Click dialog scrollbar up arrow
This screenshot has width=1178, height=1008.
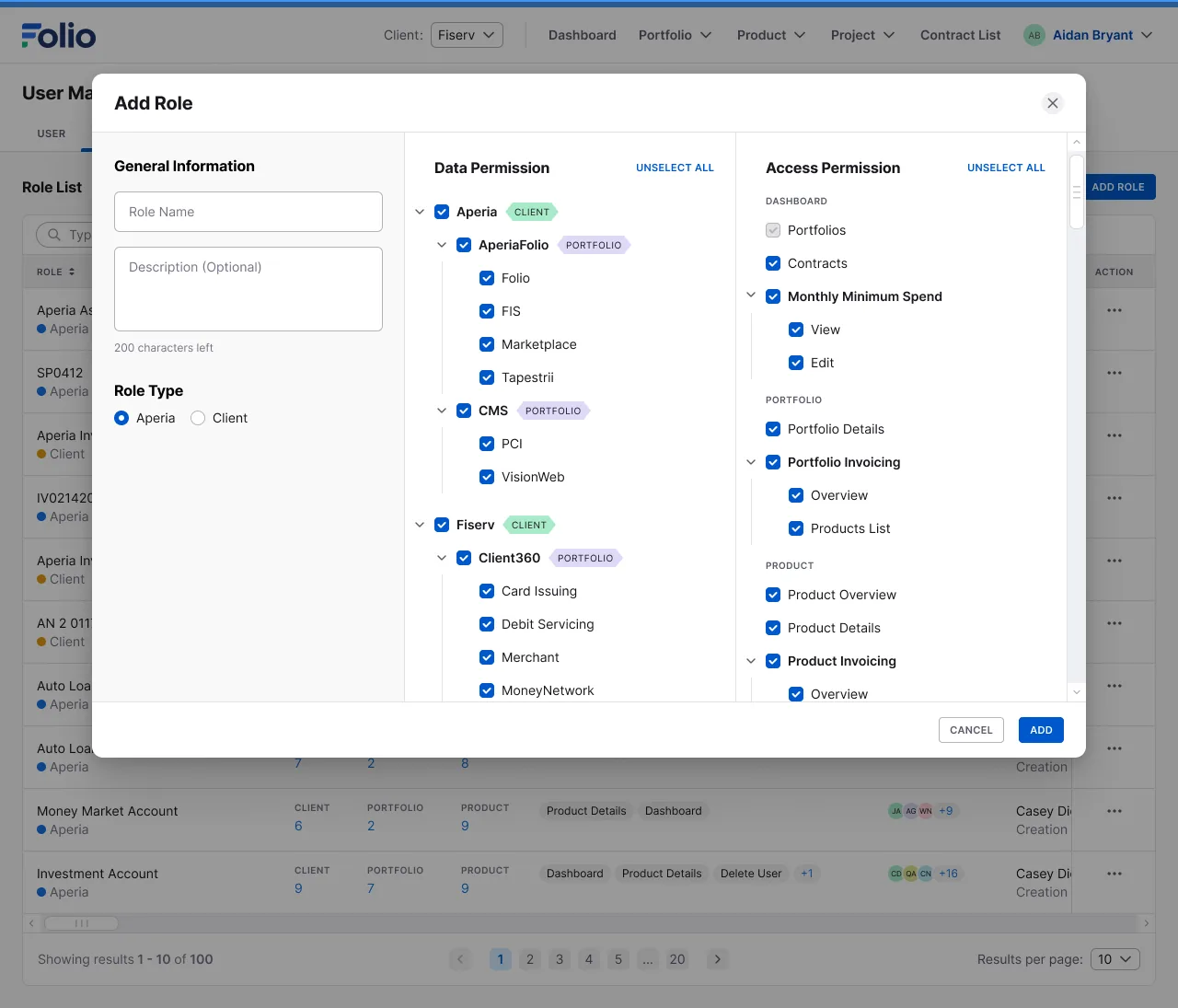pos(1077,142)
